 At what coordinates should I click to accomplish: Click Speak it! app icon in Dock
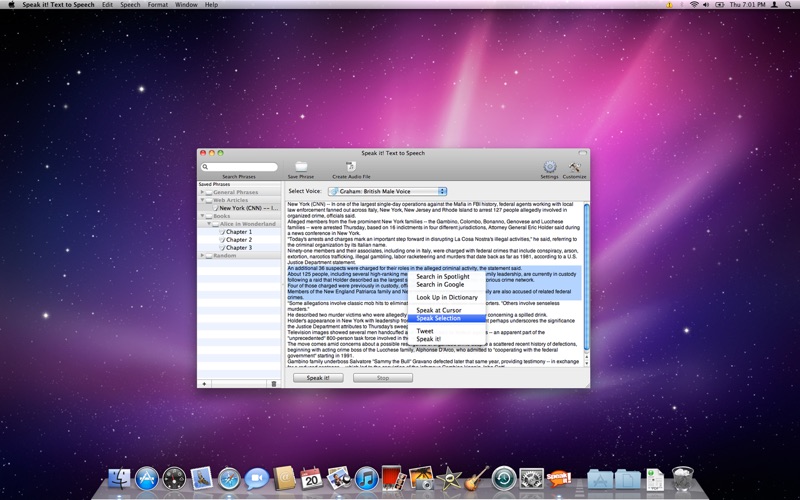[559, 479]
